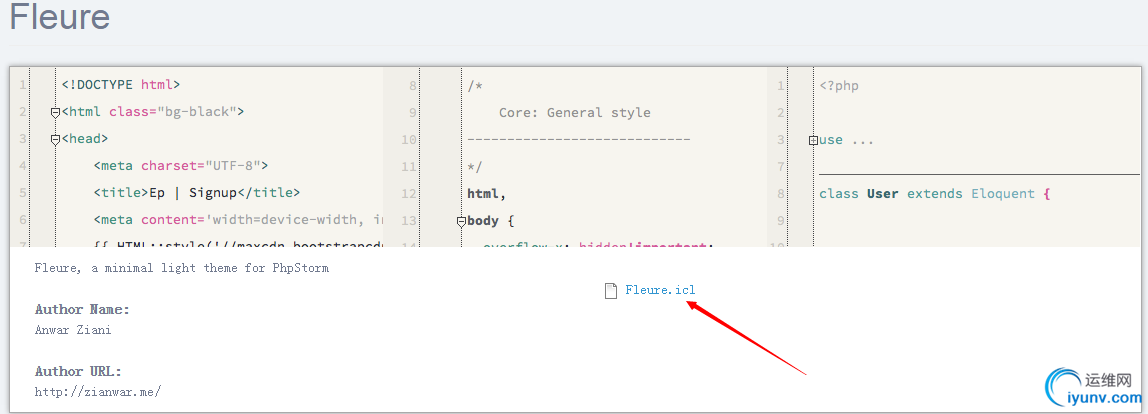Open the Fleure theme title heading
1148x414 pixels.
59,17
